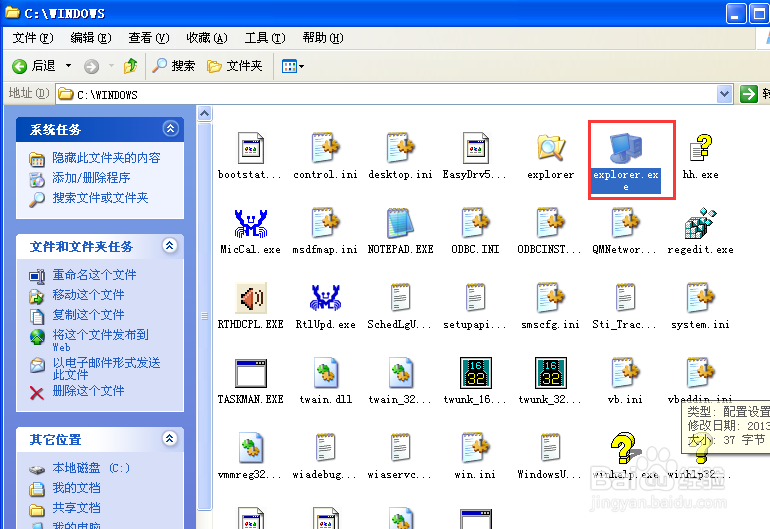Select the desktop.ini file
The image size is (770, 529).
(x=401, y=148)
